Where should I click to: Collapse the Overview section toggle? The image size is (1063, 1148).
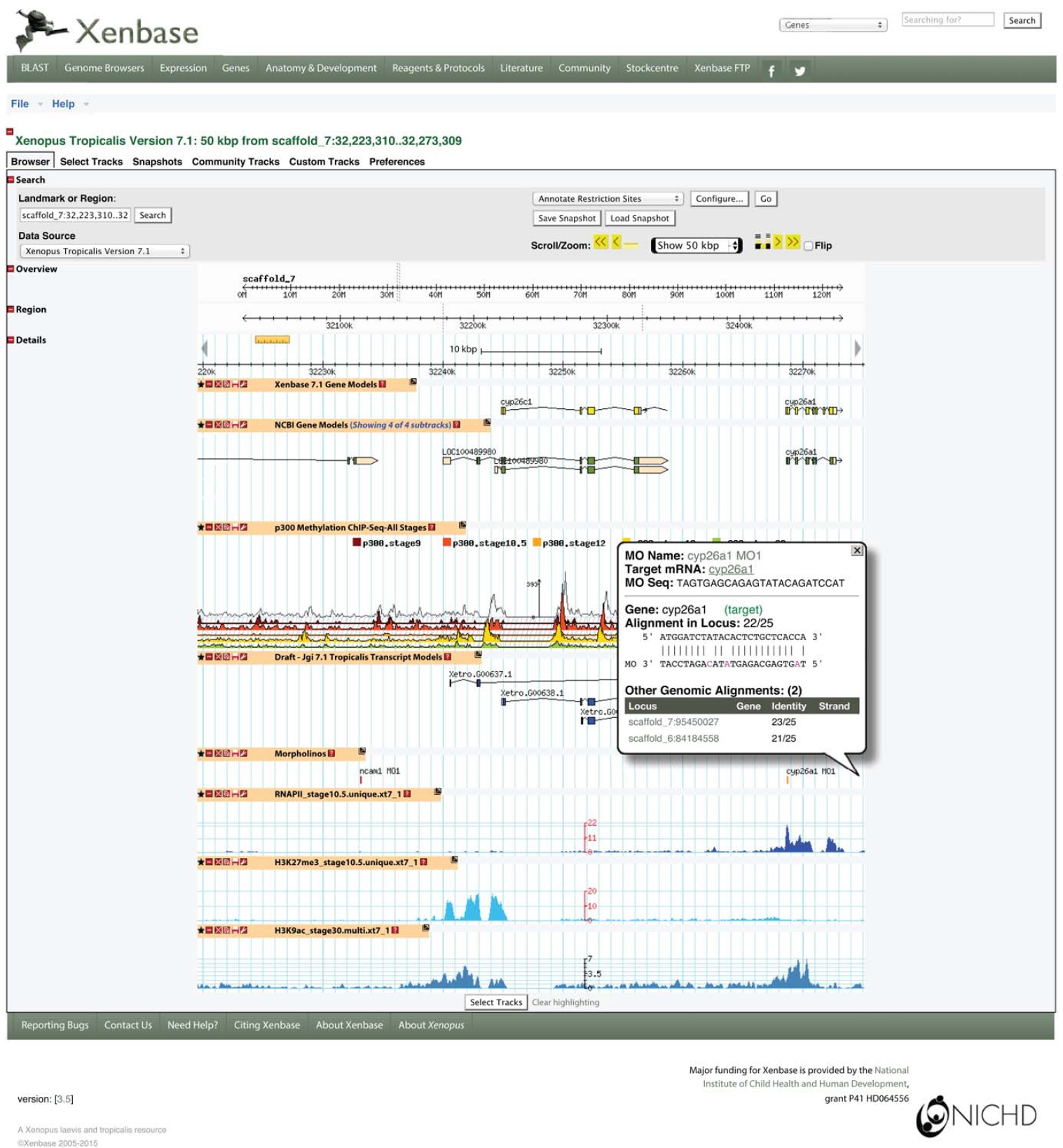11,269
